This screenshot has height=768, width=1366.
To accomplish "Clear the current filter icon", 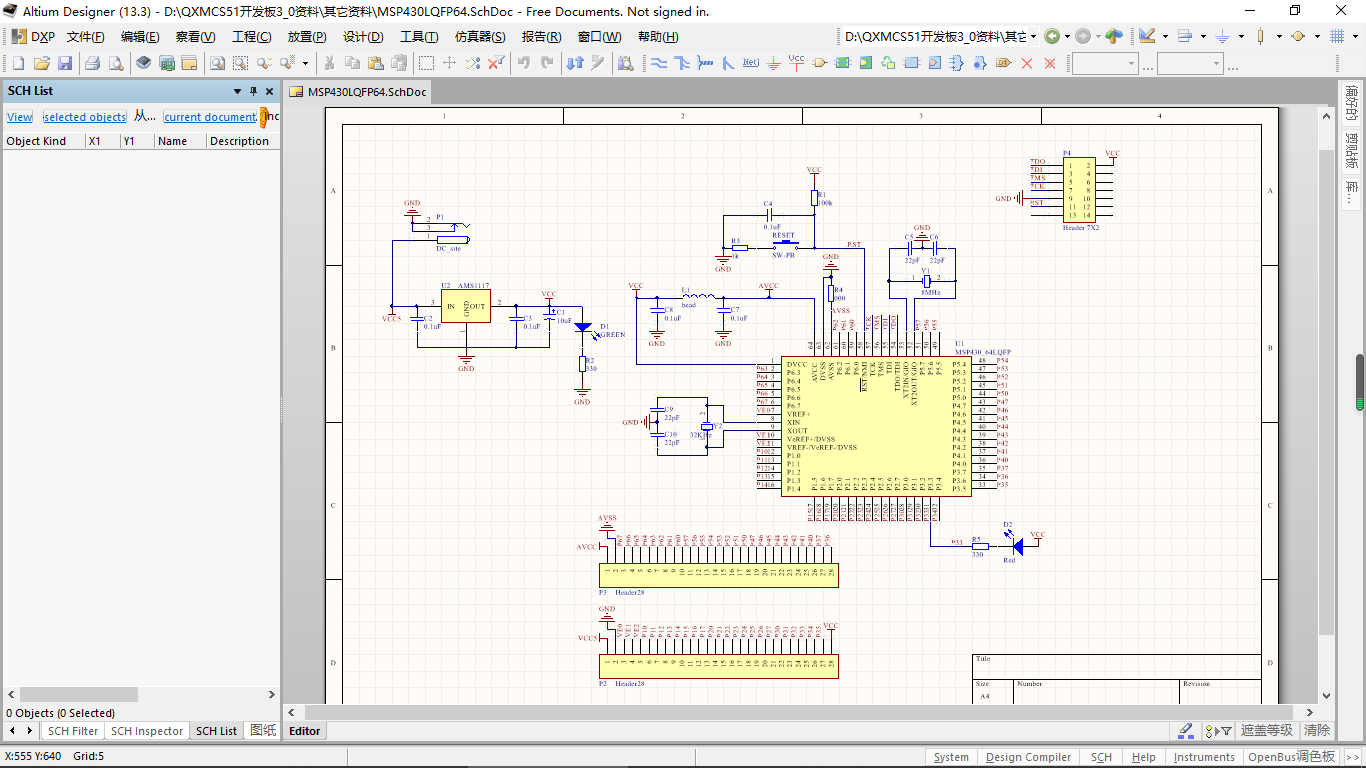I will pyautogui.click(x=496, y=63).
